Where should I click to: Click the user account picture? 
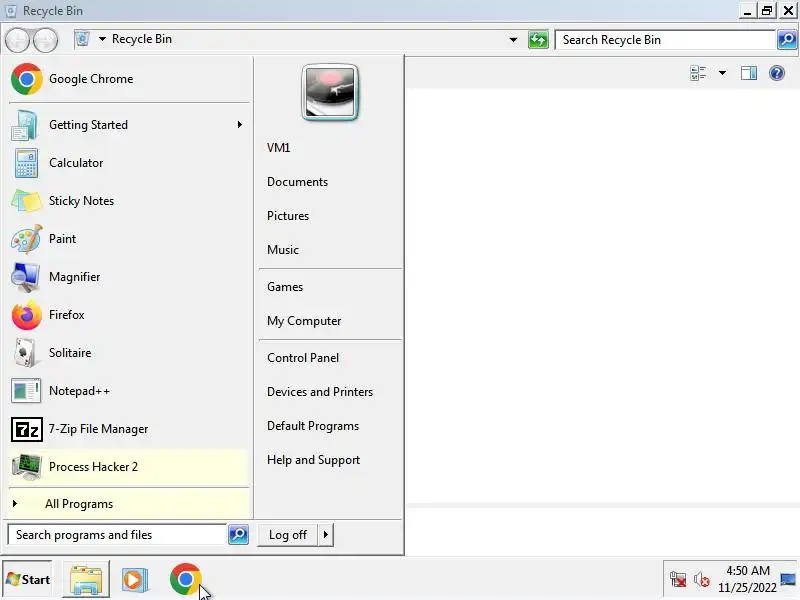(x=330, y=92)
